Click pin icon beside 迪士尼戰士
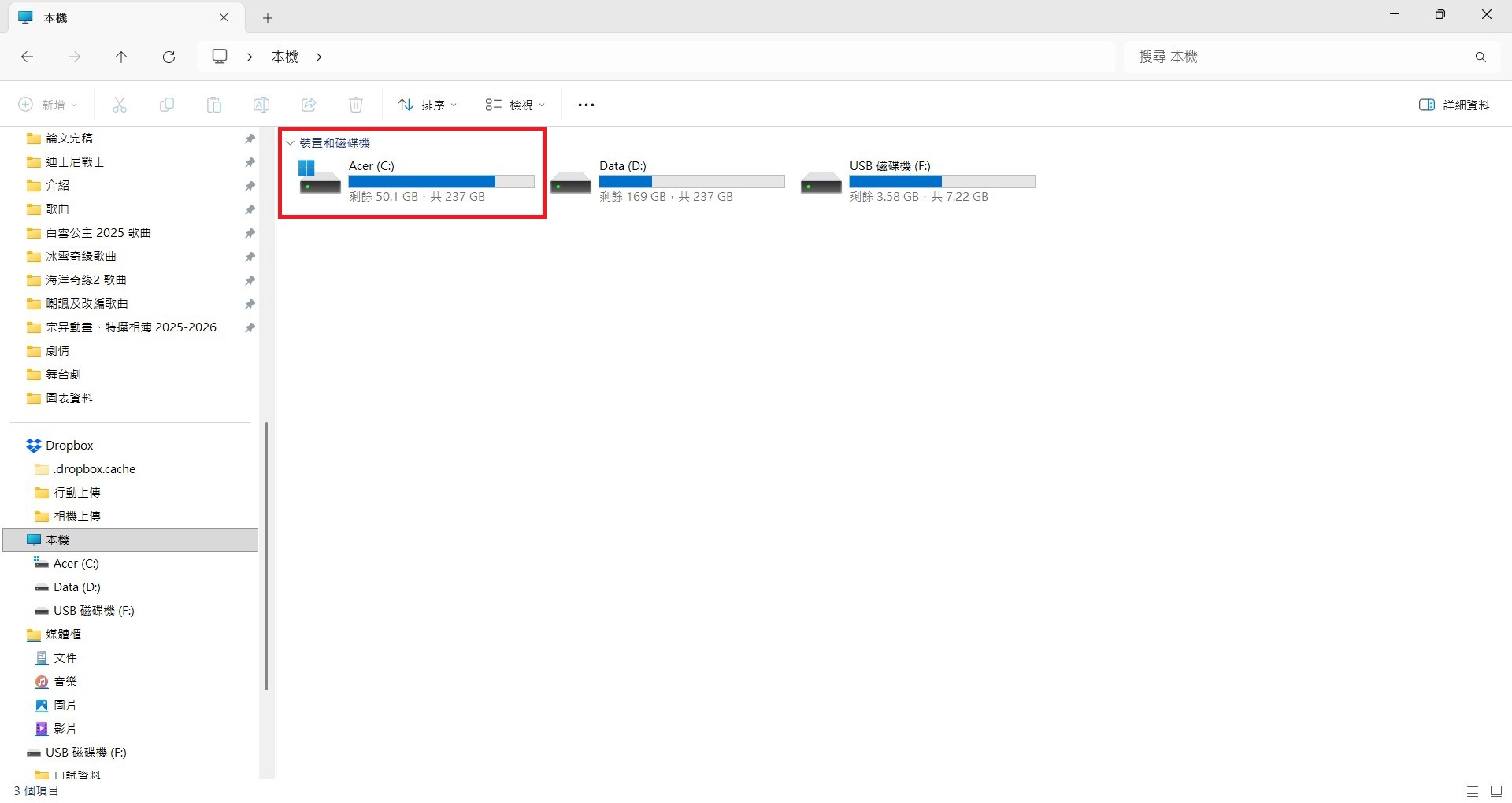Viewport: 1512px width, 803px height. pyautogui.click(x=250, y=162)
